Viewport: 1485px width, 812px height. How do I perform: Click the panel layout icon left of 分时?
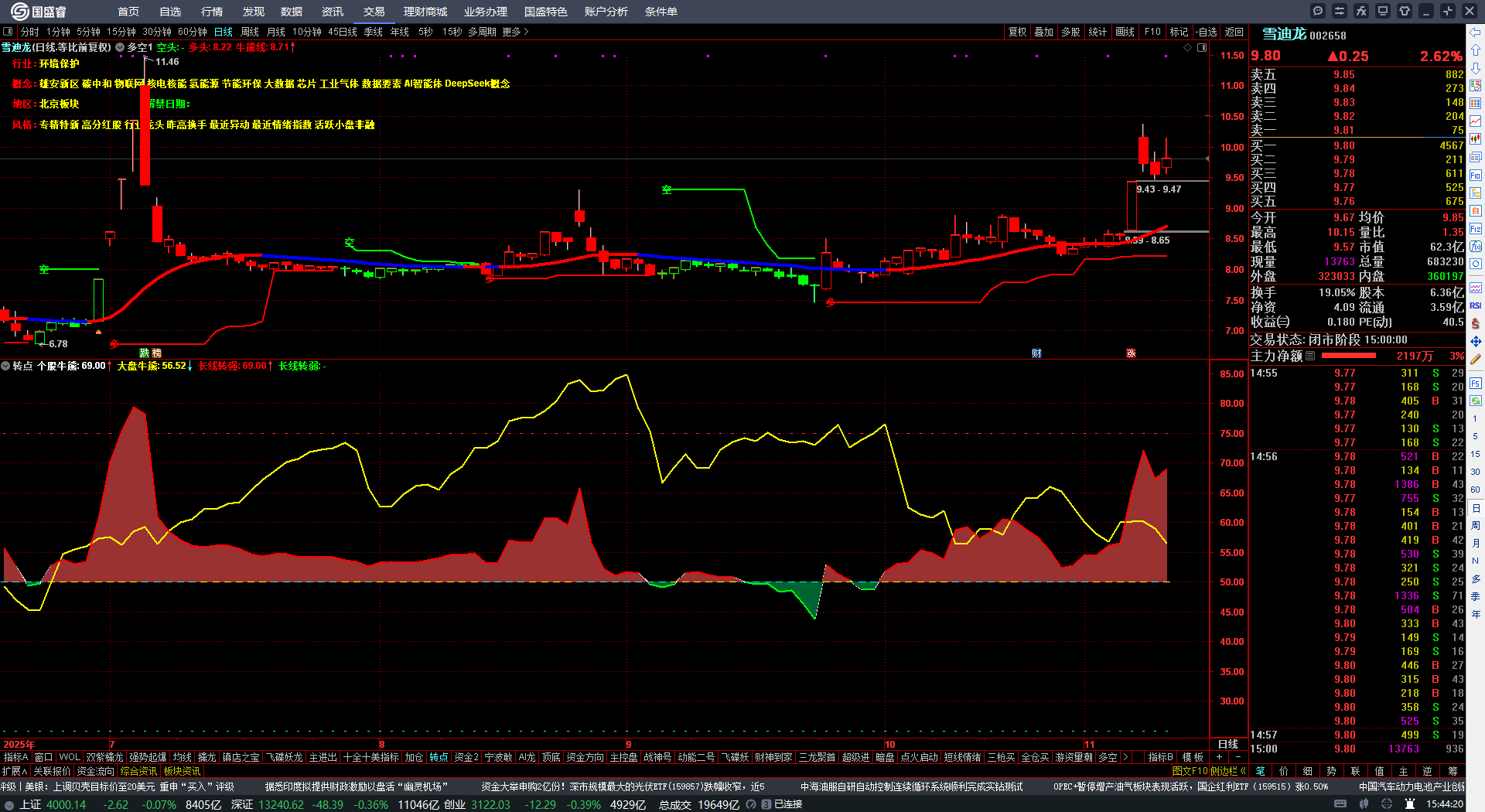(8, 32)
